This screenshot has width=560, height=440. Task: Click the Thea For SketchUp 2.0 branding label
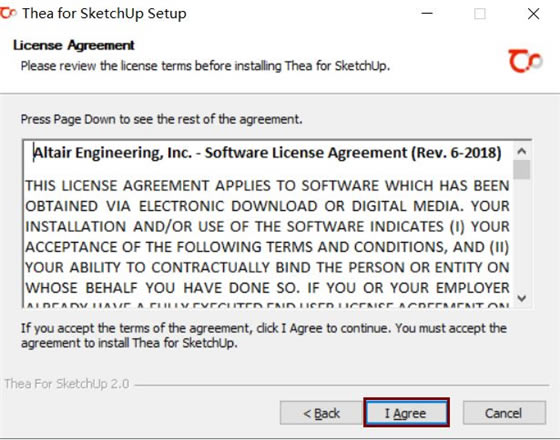coord(67,384)
